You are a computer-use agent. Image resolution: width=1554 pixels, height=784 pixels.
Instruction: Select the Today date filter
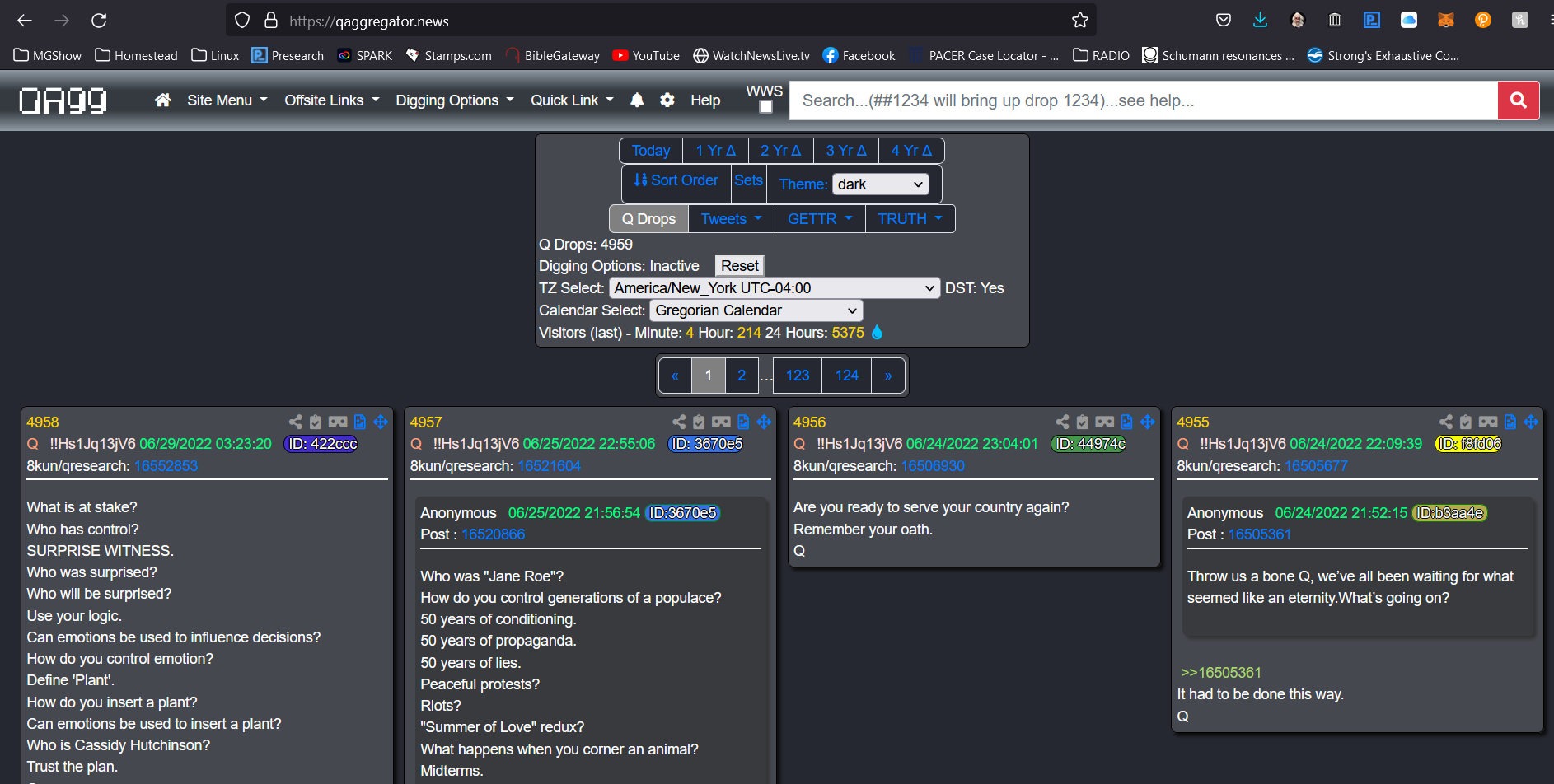[651, 151]
